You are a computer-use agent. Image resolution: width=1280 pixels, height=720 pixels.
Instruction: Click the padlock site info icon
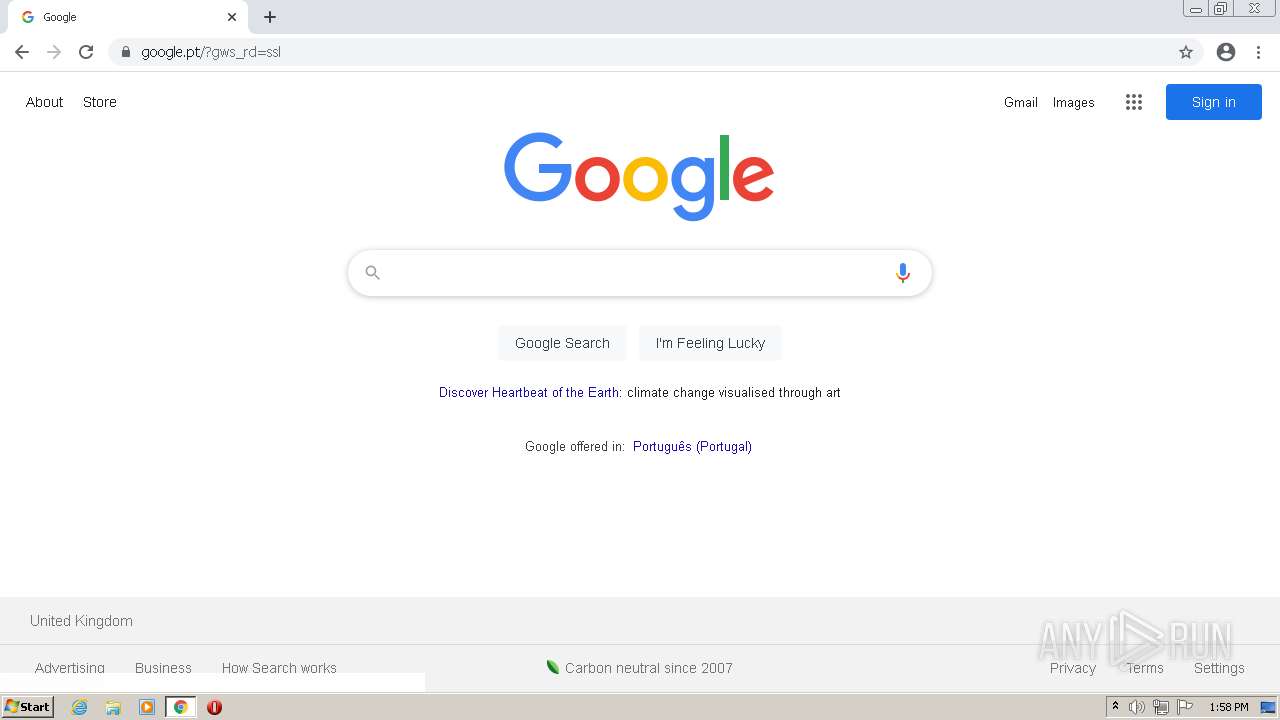tap(126, 52)
